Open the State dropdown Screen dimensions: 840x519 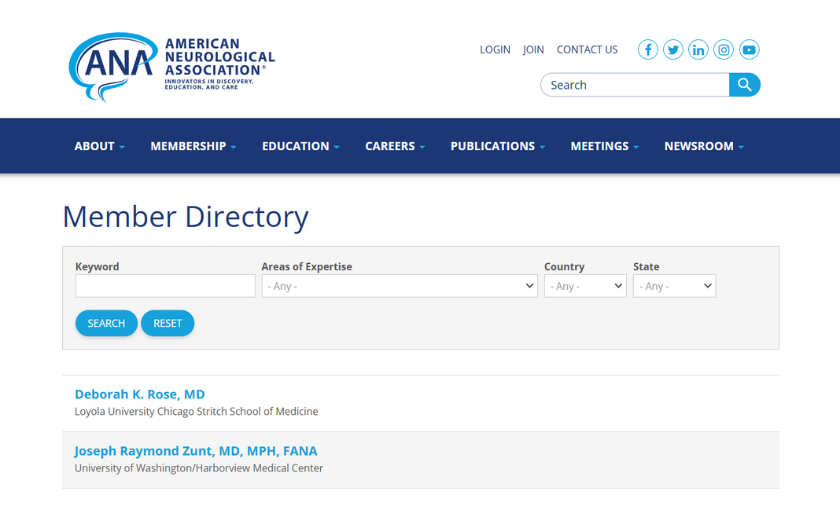(674, 286)
